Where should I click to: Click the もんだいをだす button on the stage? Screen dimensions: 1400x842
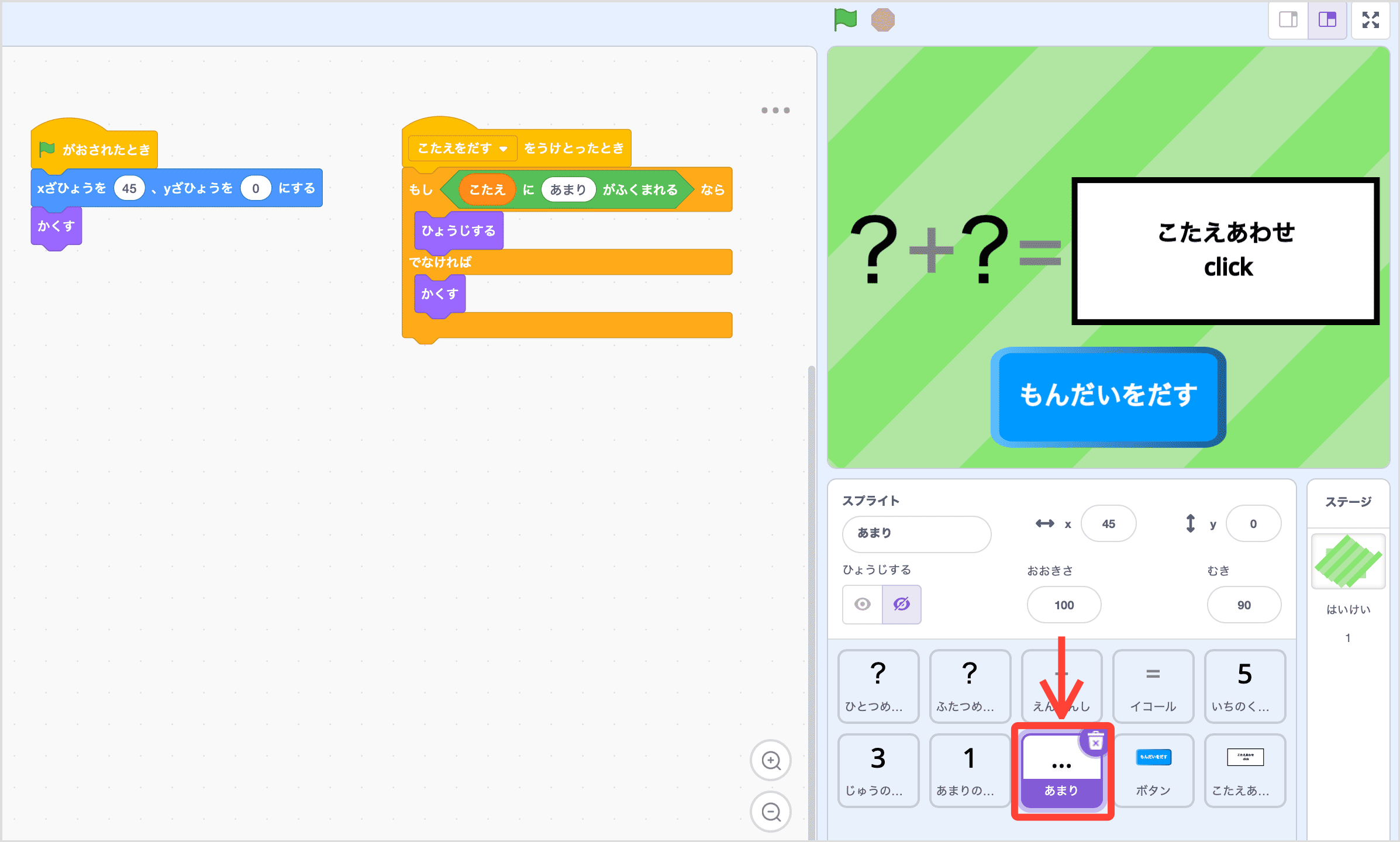[1107, 396]
